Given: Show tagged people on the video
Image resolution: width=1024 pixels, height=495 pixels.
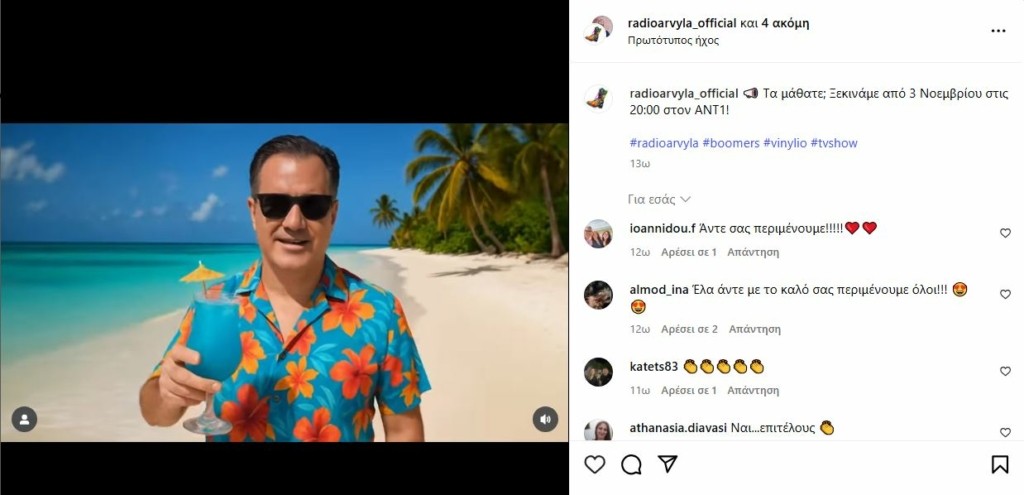Looking at the screenshot, I should [x=24, y=419].
